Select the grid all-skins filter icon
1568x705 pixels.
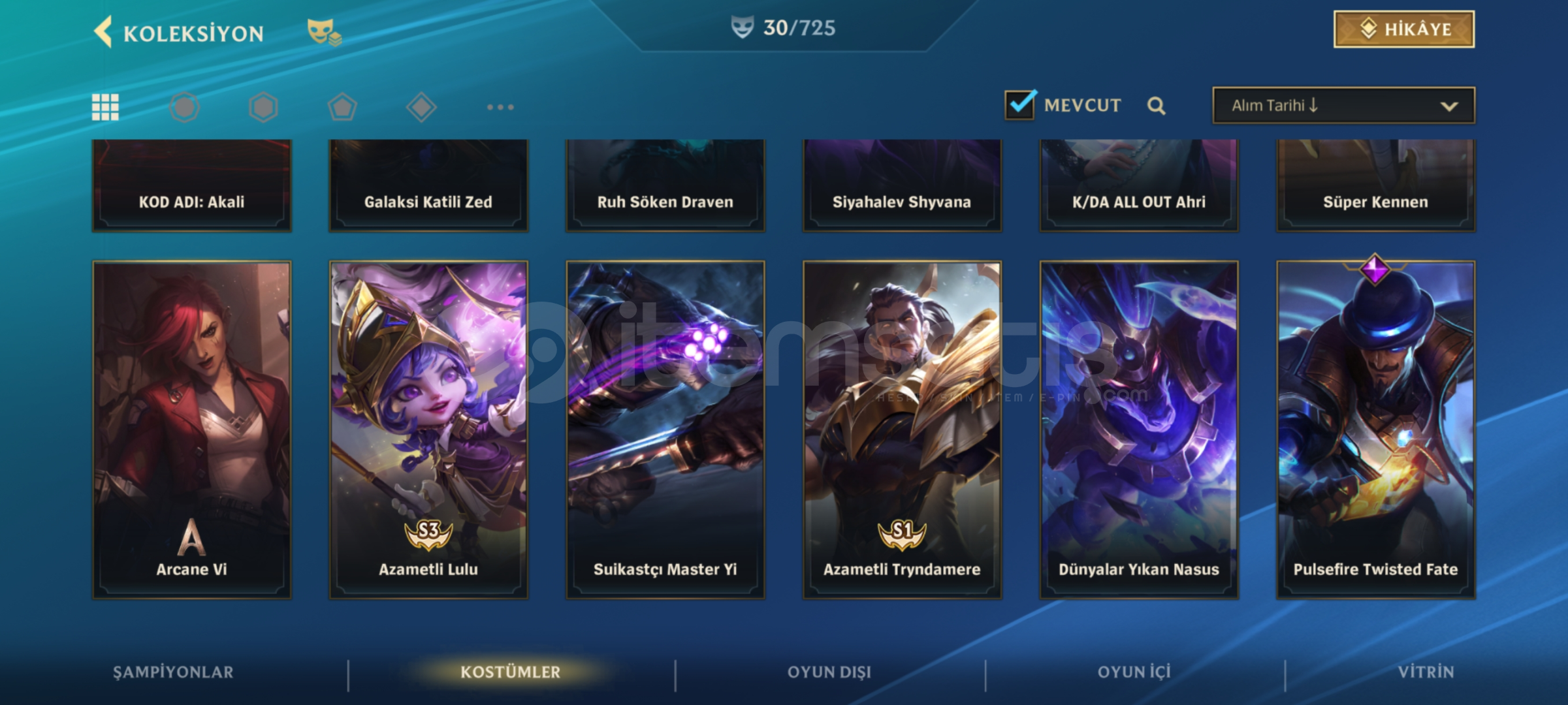(x=105, y=107)
